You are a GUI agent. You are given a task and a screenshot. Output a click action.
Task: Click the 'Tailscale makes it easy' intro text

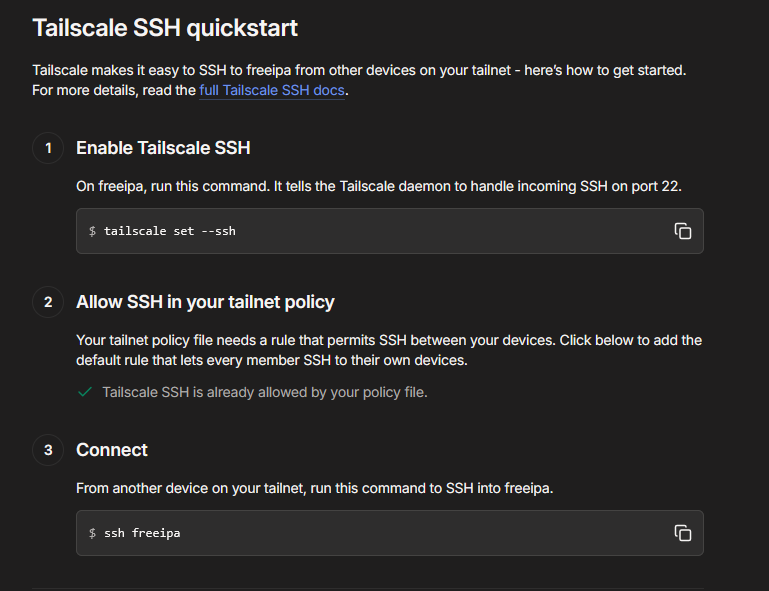(x=359, y=80)
